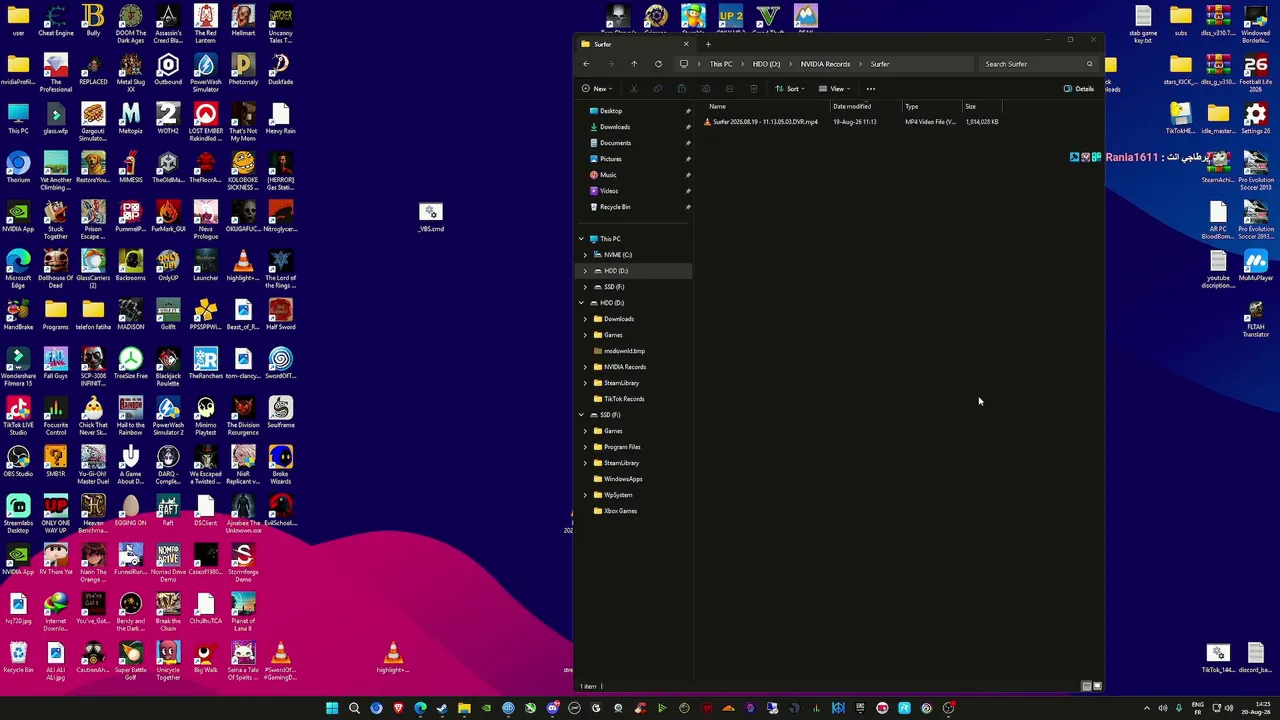Open the View layout dropdown
The image size is (1280, 720).
[x=835, y=89]
